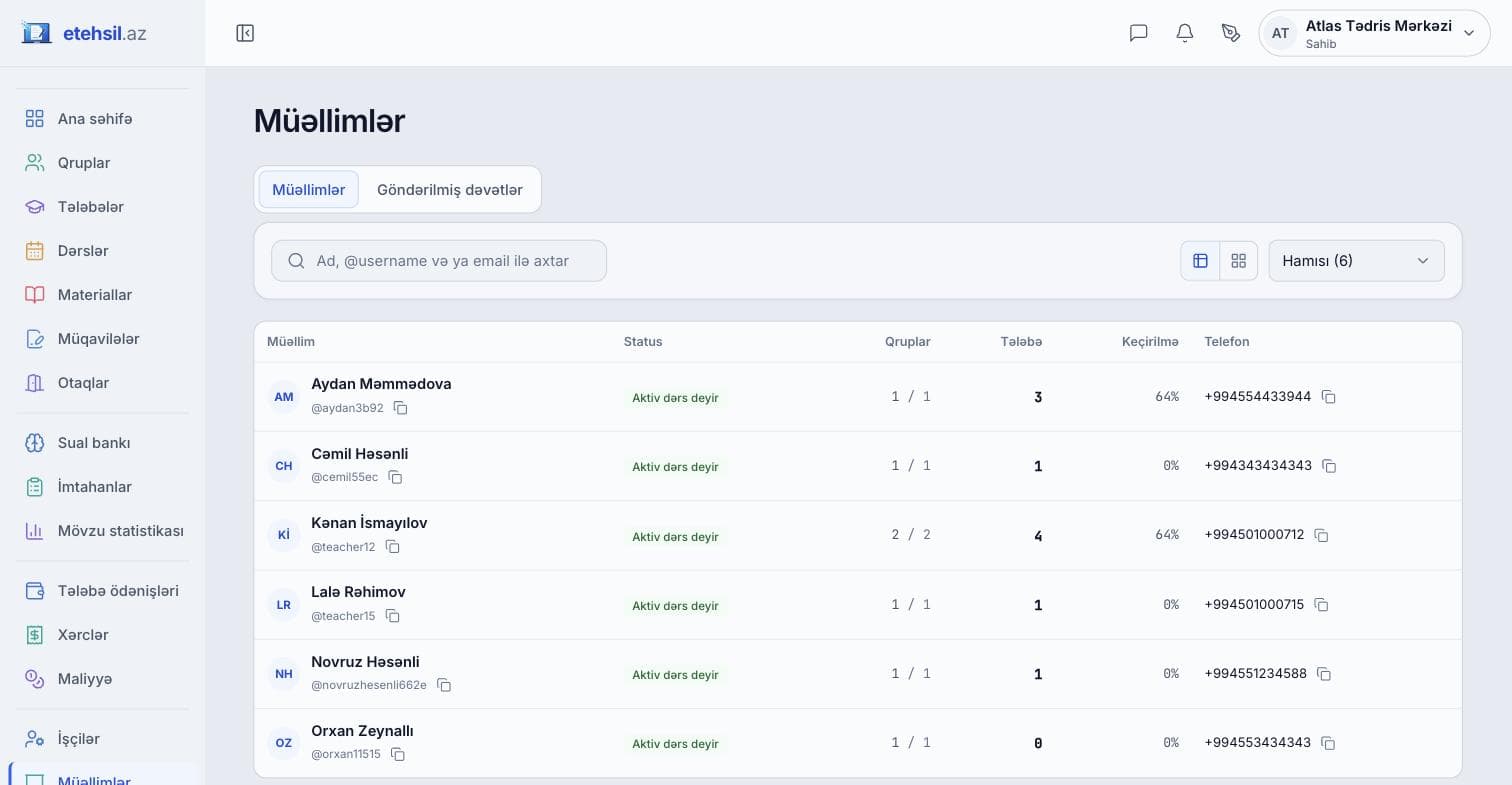Image resolution: width=1512 pixels, height=785 pixels.
Task: Select the Müəllimlər tab
Action: tap(308, 190)
